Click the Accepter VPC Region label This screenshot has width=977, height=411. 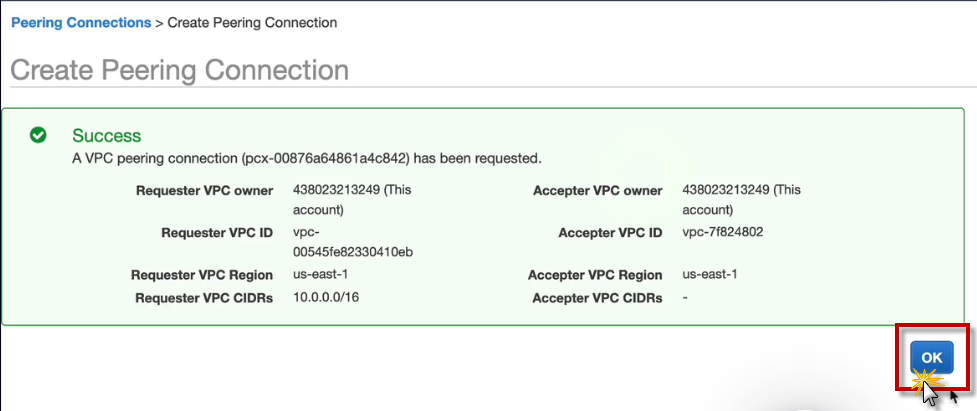tap(595, 275)
